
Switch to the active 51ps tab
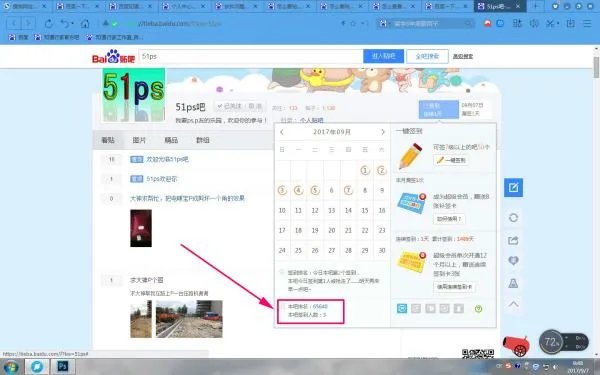tap(500, 7)
